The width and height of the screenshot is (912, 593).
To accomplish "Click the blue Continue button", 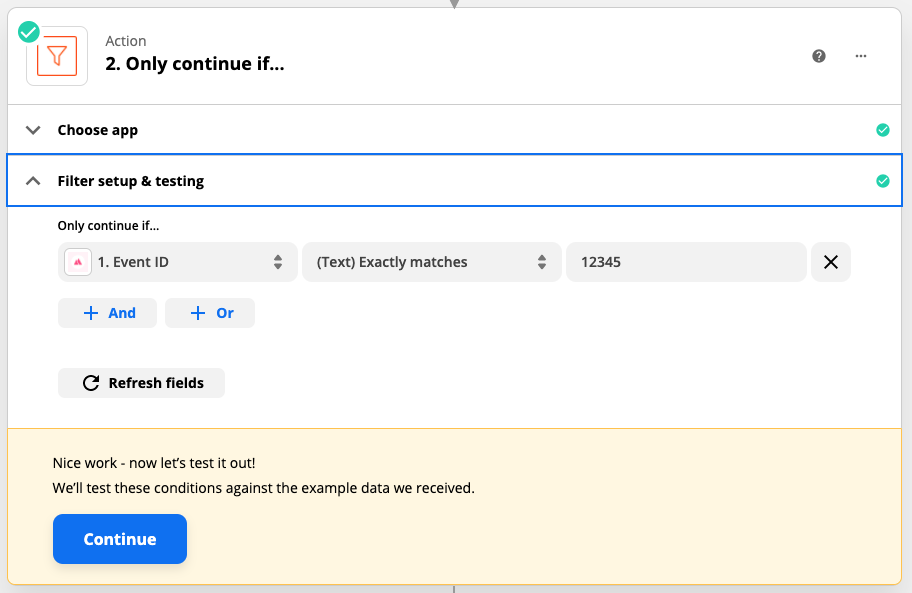I will coord(120,539).
